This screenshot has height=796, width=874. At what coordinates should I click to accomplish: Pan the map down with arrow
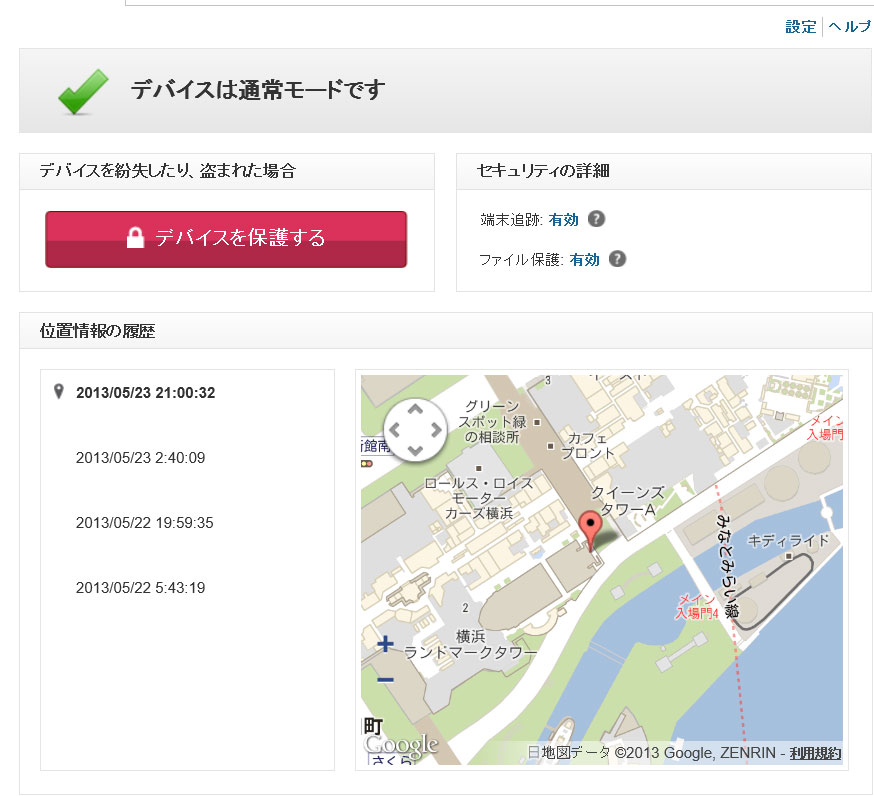click(x=415, y=450)
